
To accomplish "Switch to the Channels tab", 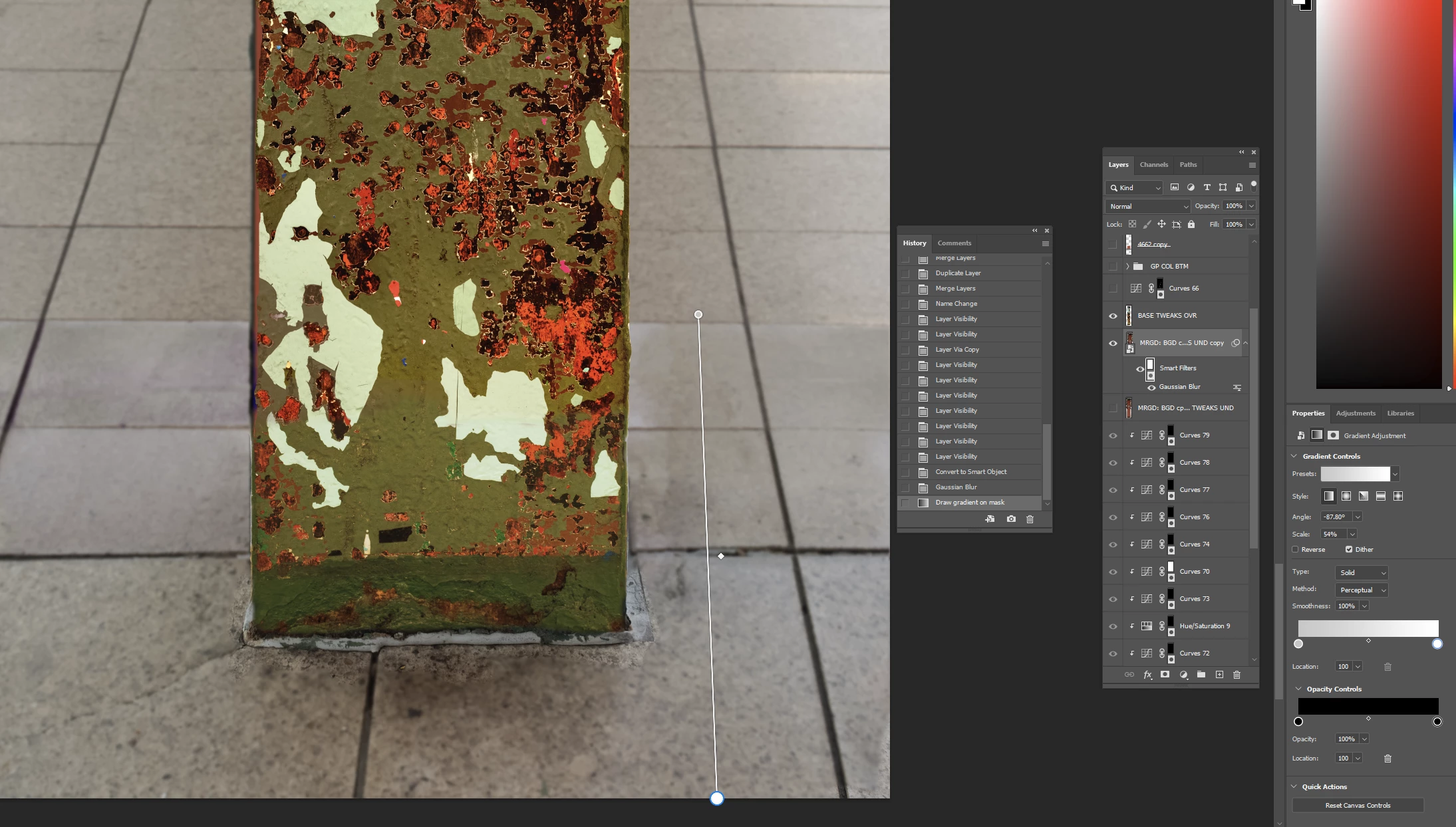I will [1153, 165].
